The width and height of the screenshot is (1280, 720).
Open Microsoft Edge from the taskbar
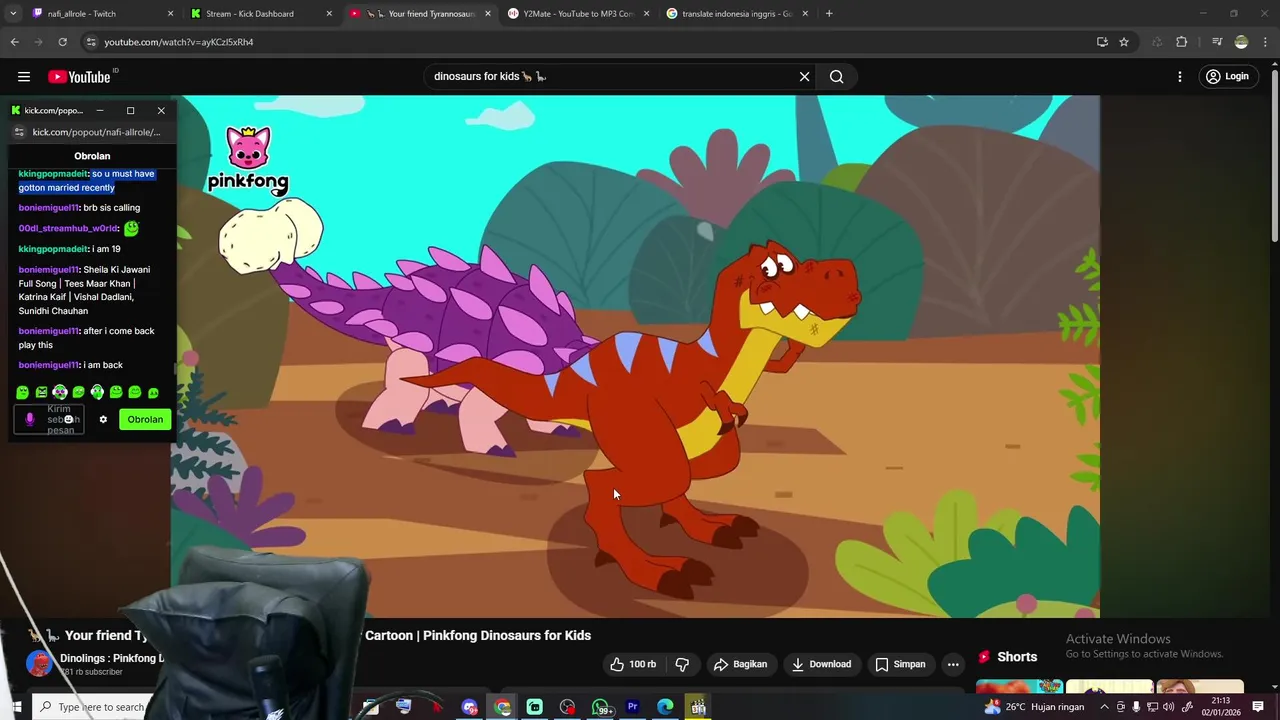pyautogui.click(x=665, y=707)
